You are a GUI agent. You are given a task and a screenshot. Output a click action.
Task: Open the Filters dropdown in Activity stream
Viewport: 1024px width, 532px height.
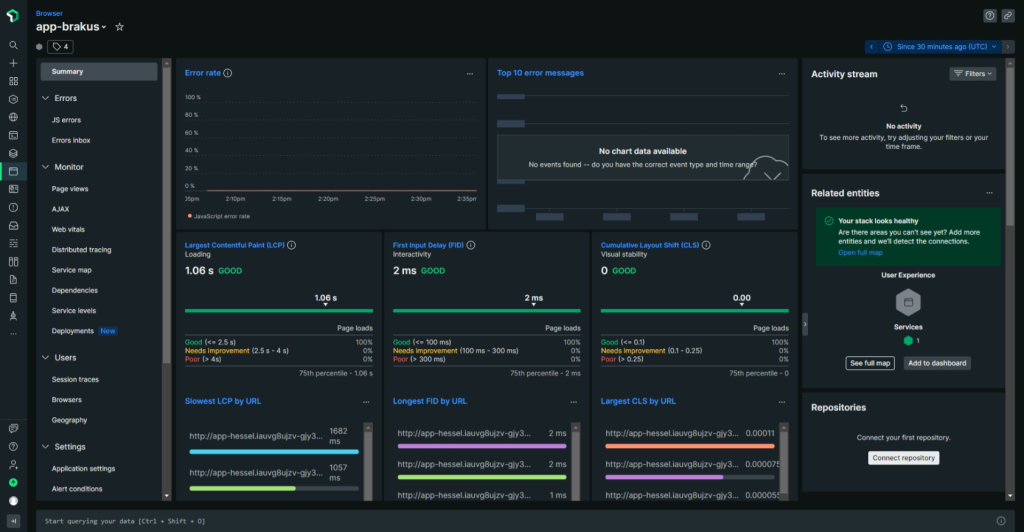pyautogui.click(x=972, y=74)
